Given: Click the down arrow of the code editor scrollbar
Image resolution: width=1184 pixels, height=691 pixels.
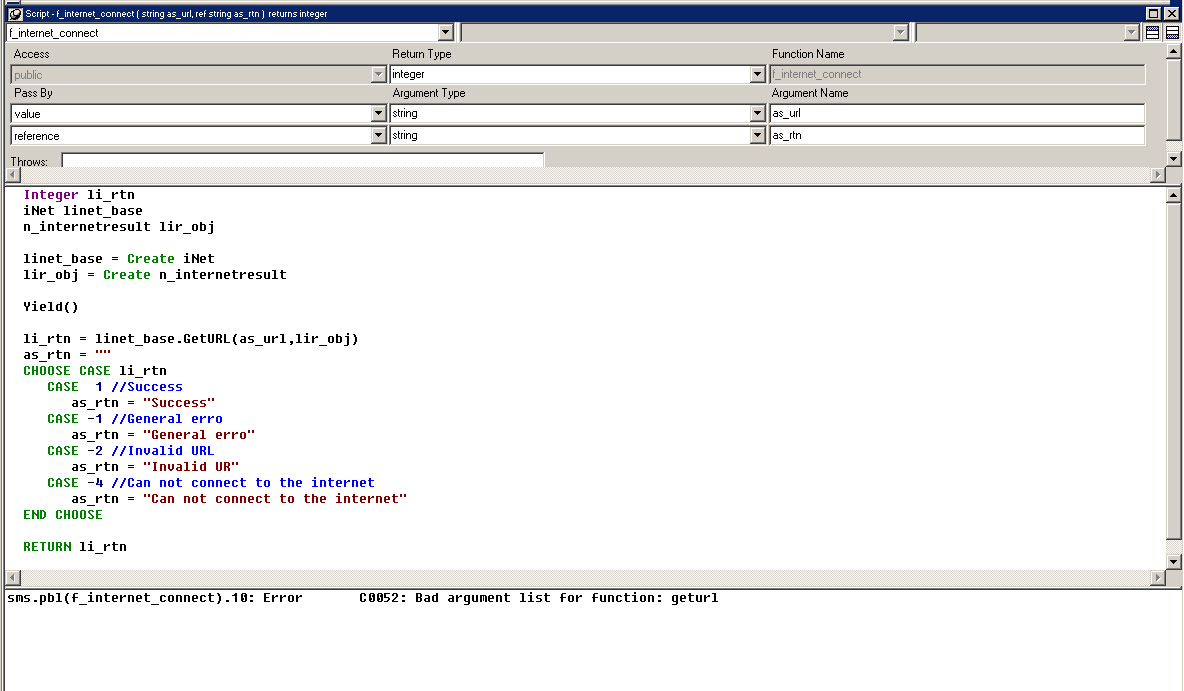Looking at the screenshot, I should [x=1173, y=561].
